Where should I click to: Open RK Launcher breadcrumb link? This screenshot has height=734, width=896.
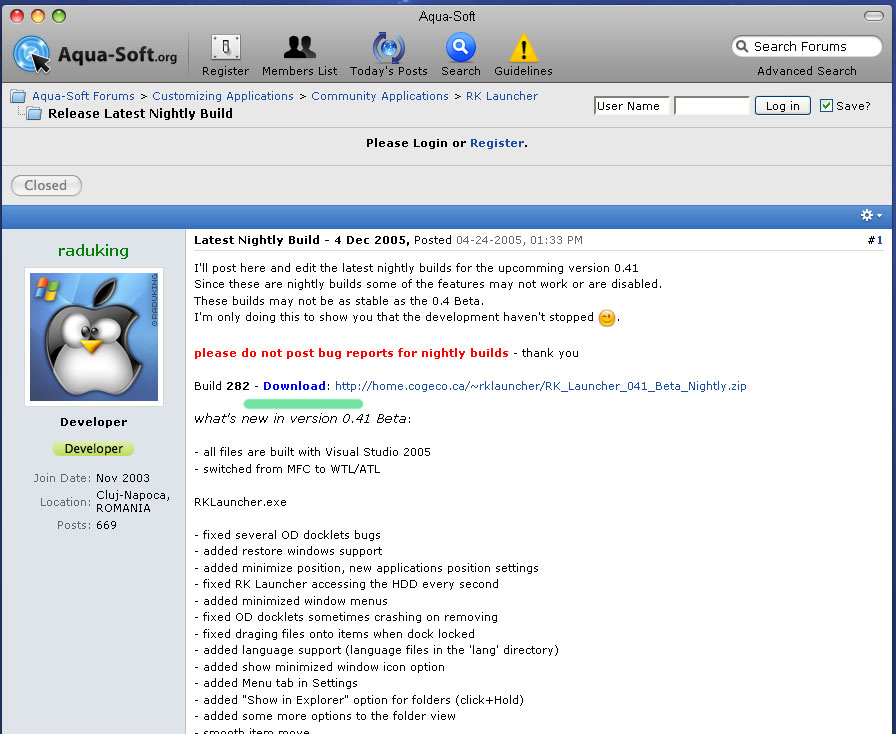pos(502,96)
